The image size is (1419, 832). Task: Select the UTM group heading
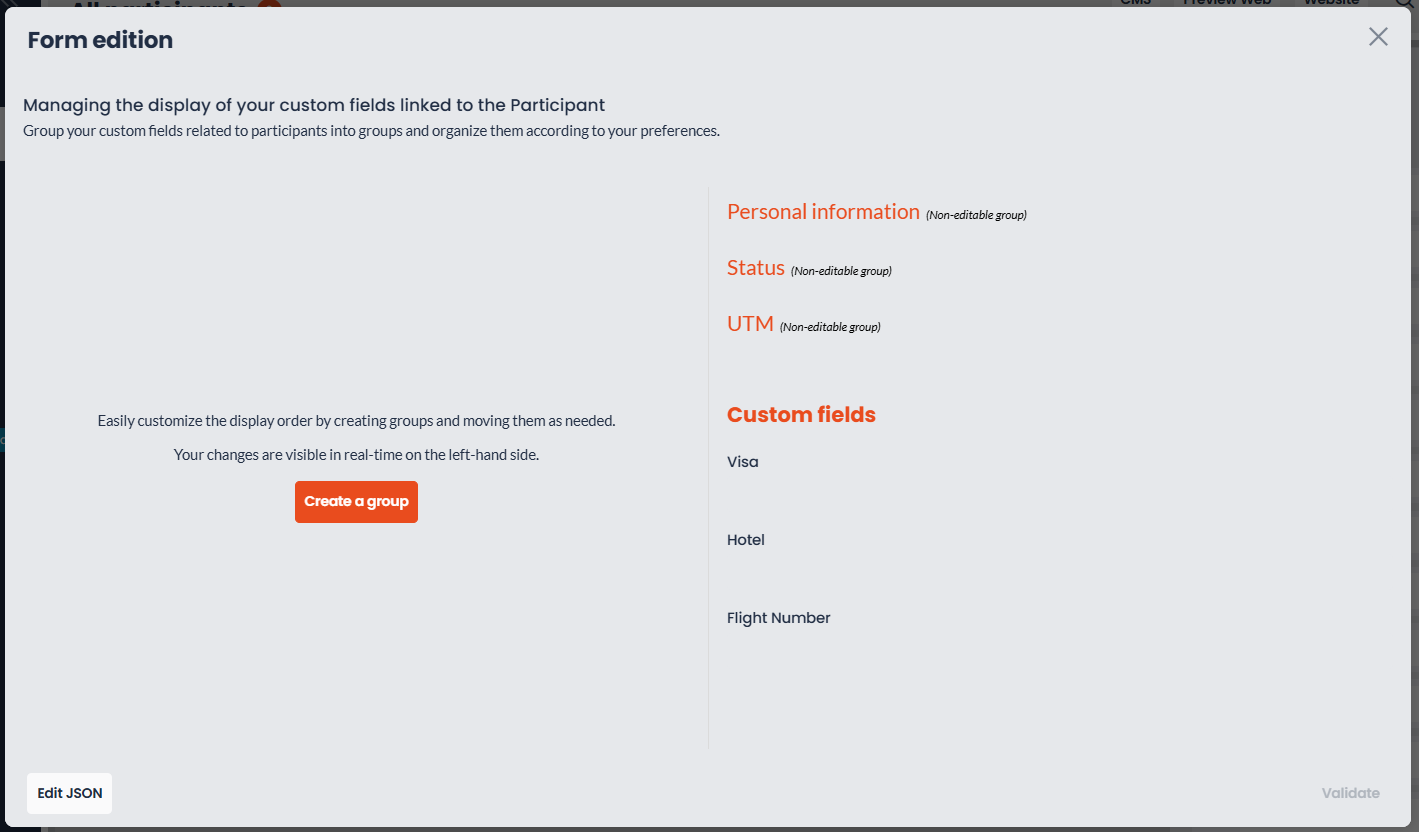[750, 324]
